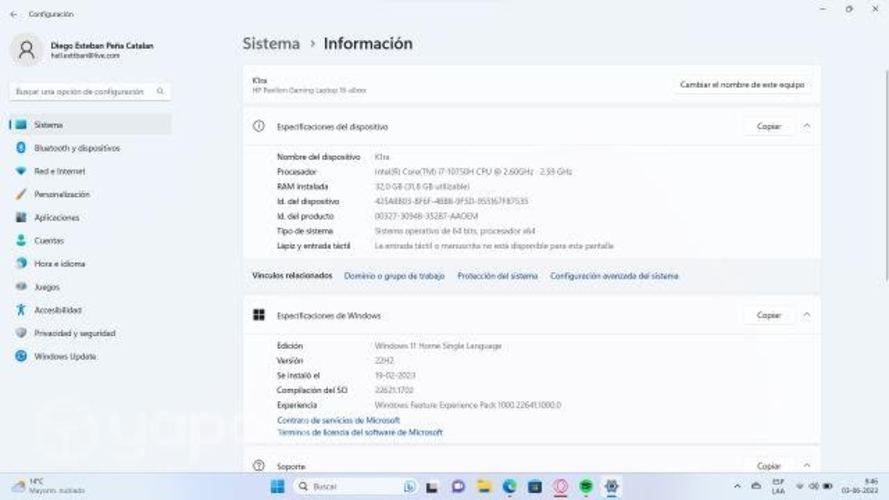
Task: Click the Windows Update sidebar icon
Action: 20,356
